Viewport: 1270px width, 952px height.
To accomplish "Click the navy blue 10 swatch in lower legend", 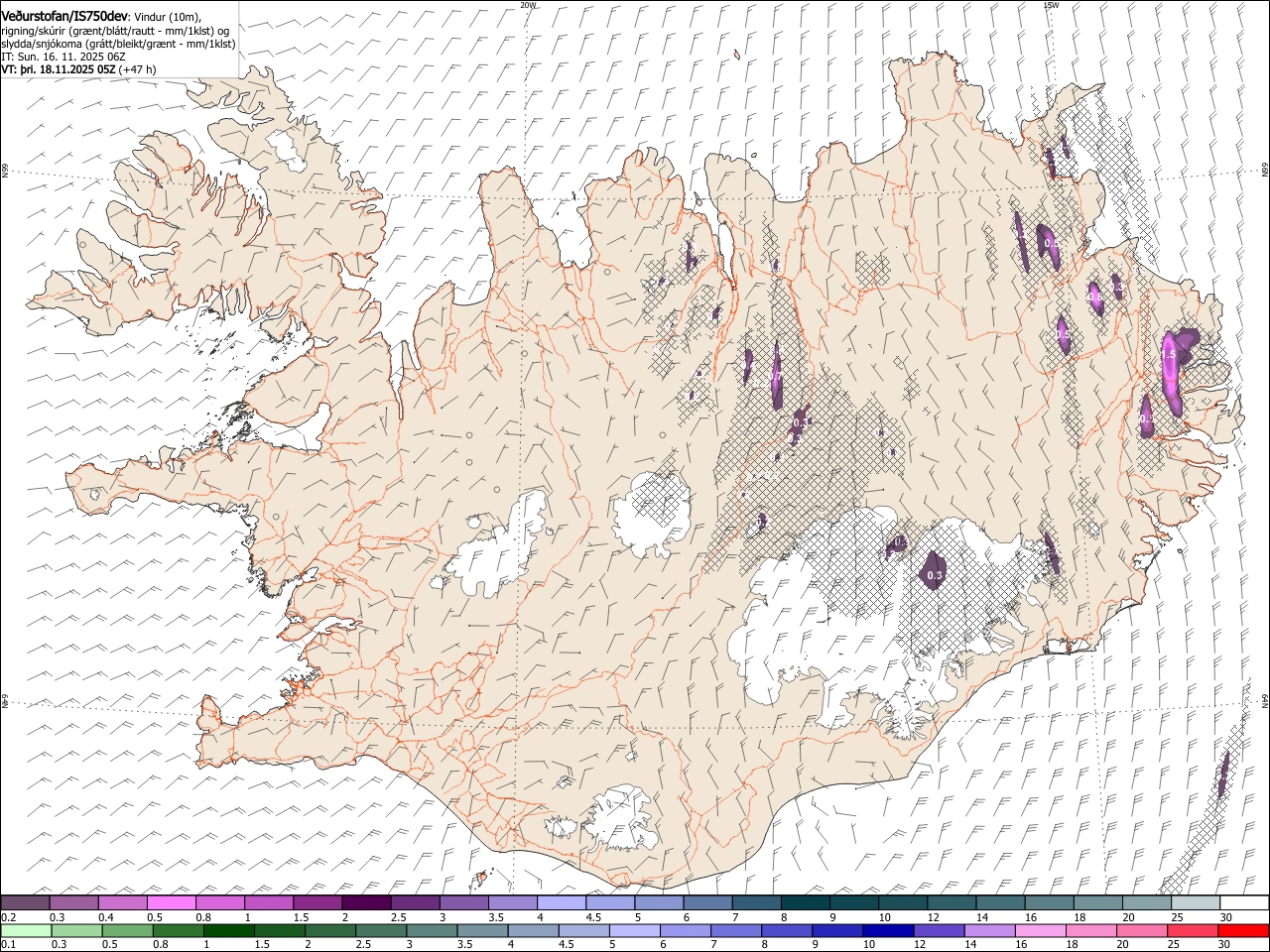I will click(887, 931).
